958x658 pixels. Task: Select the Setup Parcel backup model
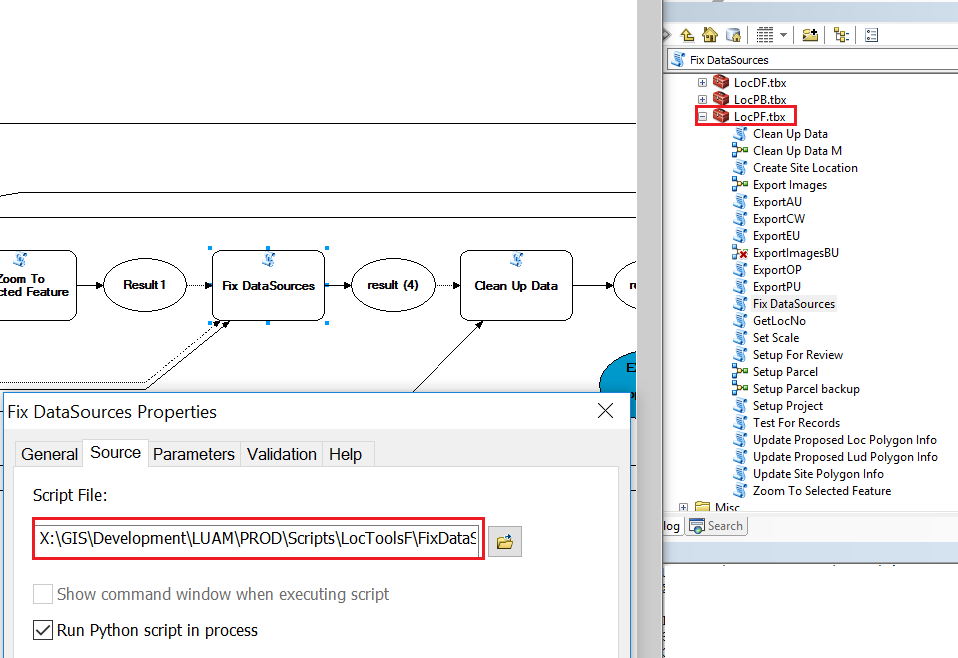[x=806, y=389]
